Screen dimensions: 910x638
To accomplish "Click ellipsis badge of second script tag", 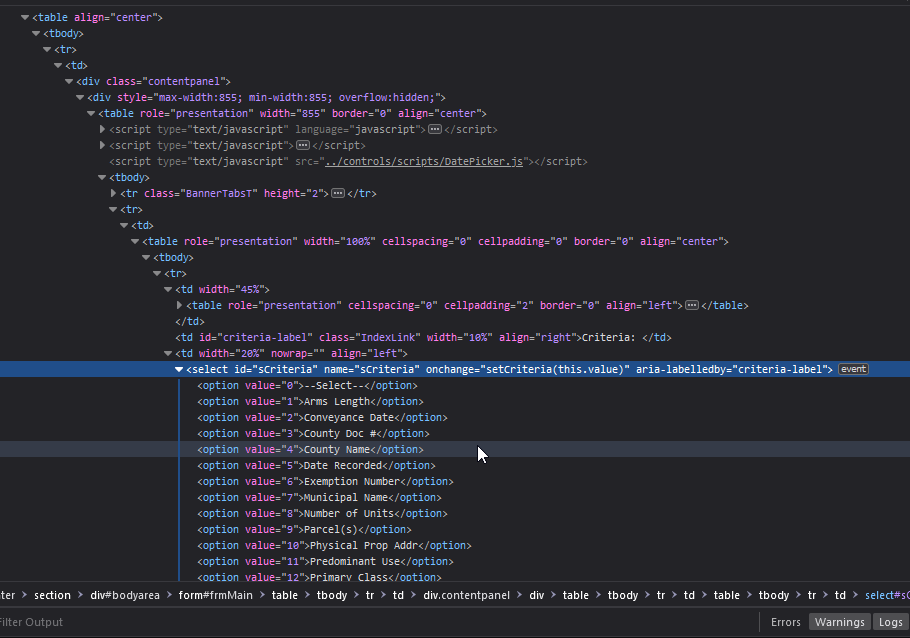I will click(x=302, y=145).
